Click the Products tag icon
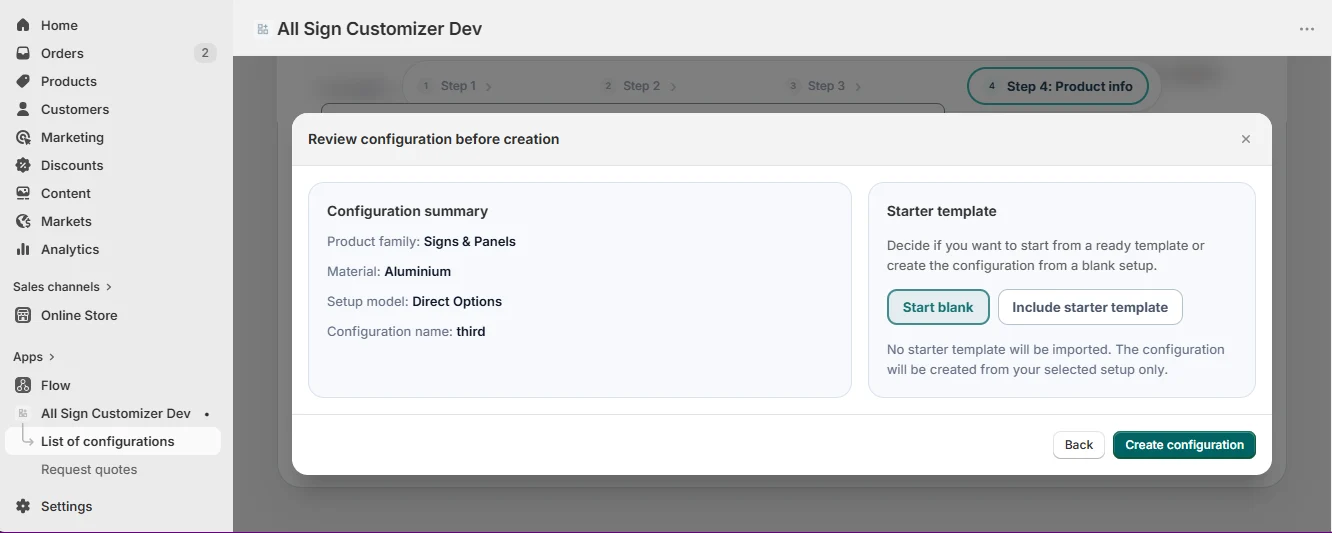Viewport: 1332px width, 533px height. tap(23, 81)
